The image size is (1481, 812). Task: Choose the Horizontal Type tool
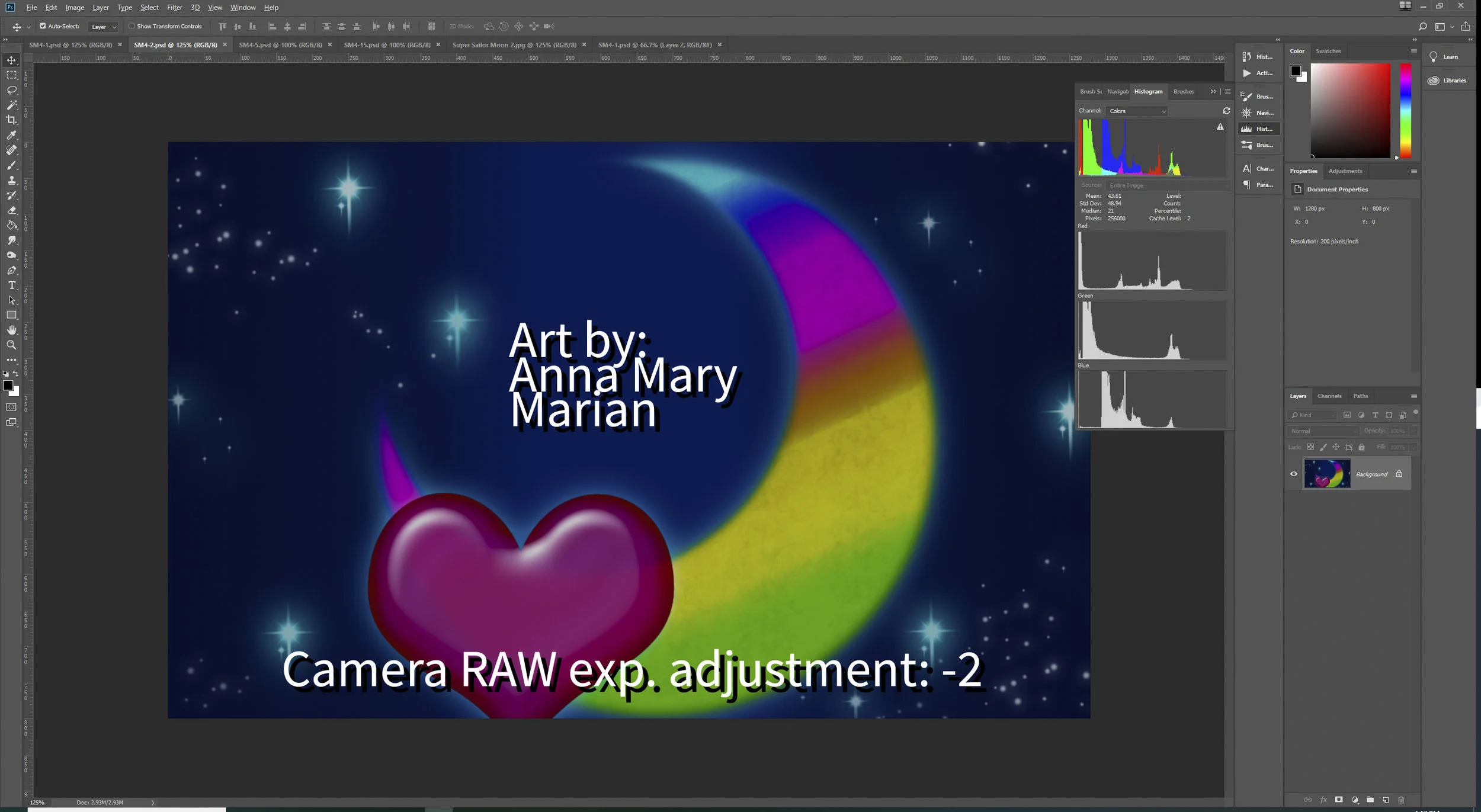point(11,285)
